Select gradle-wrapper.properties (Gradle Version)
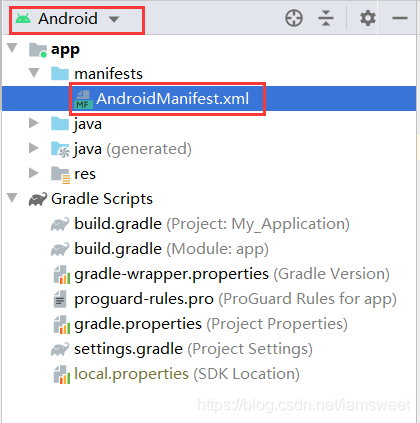The image size is (420, 423). [x=232, y=274]
